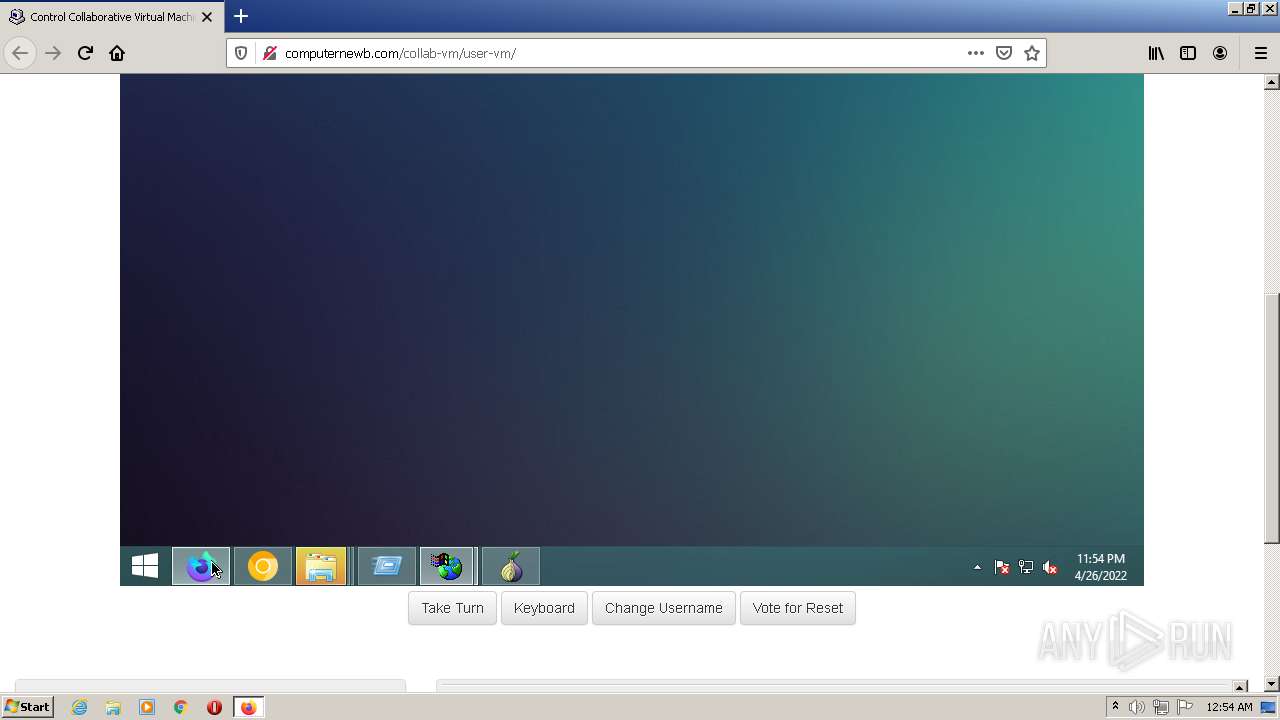Click the muted volume icon in VM tray
The image size is (1280, 720).
click(1050, 567)
